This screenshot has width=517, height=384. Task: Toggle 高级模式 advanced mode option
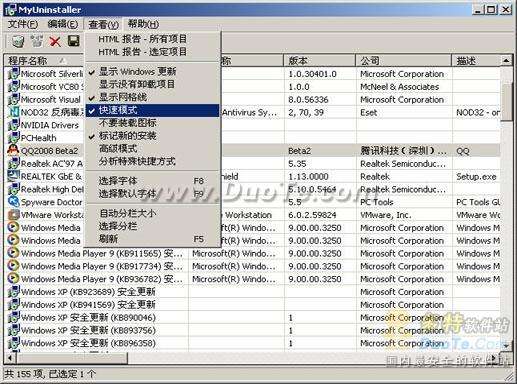tap(153, 149)
